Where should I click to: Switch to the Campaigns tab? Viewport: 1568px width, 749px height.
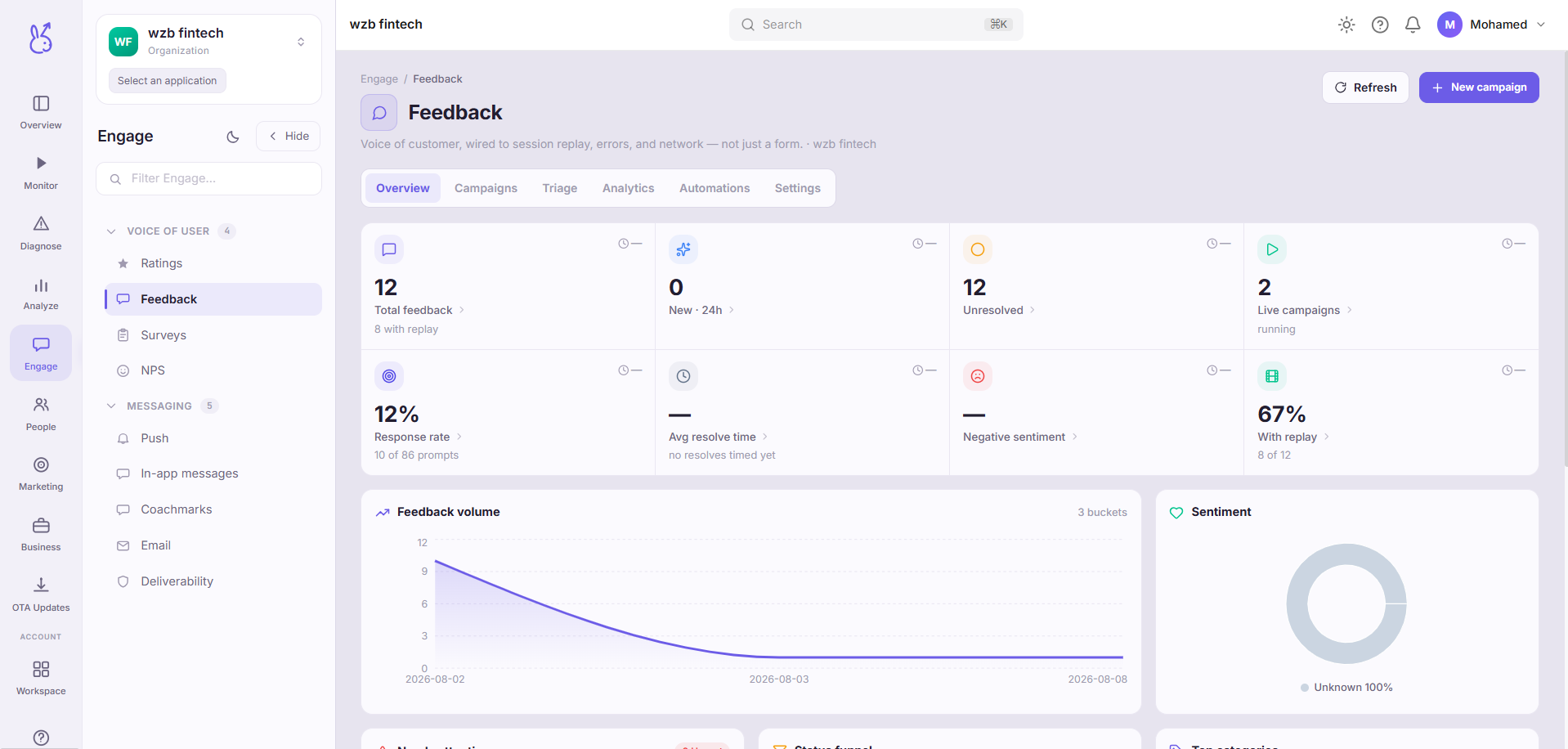click(486, 188)
